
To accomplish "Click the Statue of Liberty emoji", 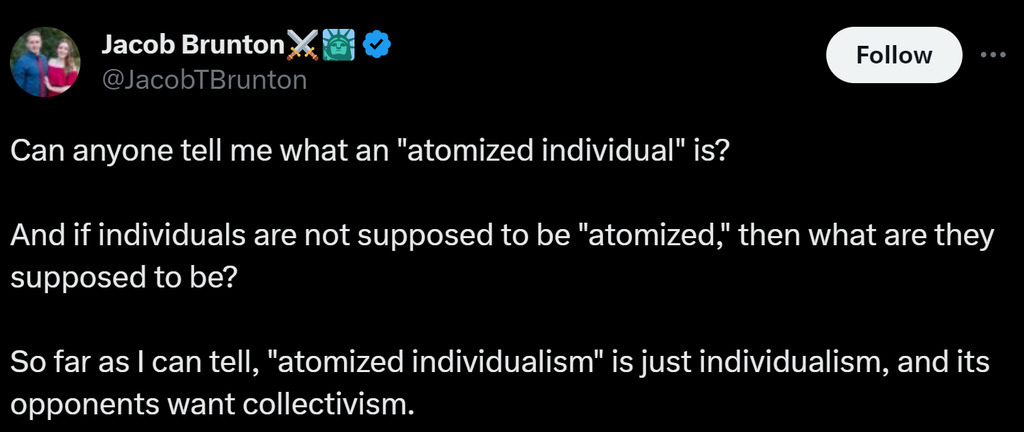I will (x=339, y=45).
